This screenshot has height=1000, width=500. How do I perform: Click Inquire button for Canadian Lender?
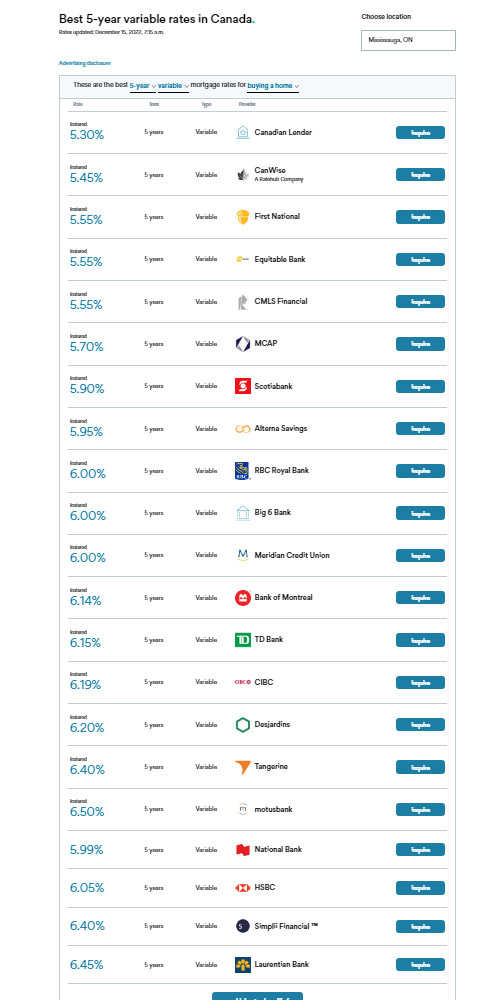(420, 133)
